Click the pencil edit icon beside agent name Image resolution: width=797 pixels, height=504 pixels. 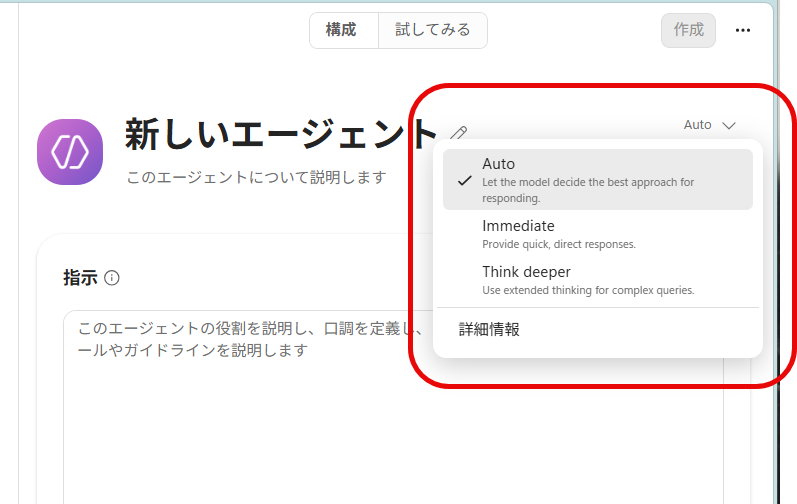[458, 133]
